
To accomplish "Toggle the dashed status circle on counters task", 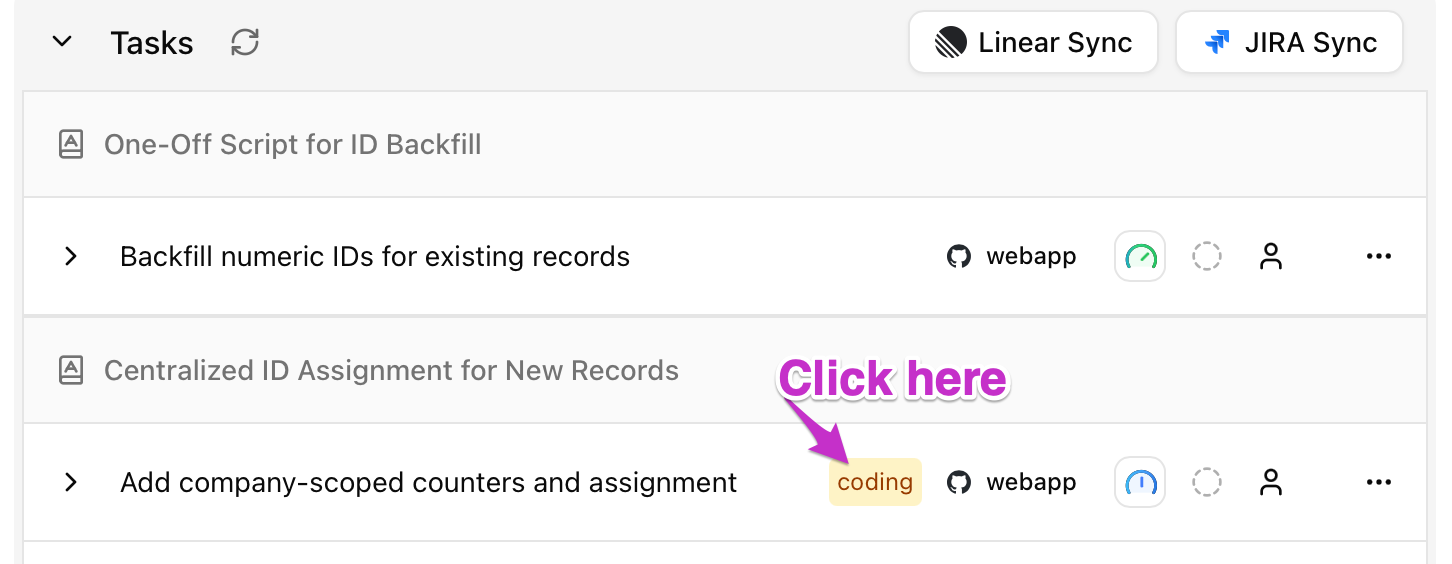I will 1207,483.
